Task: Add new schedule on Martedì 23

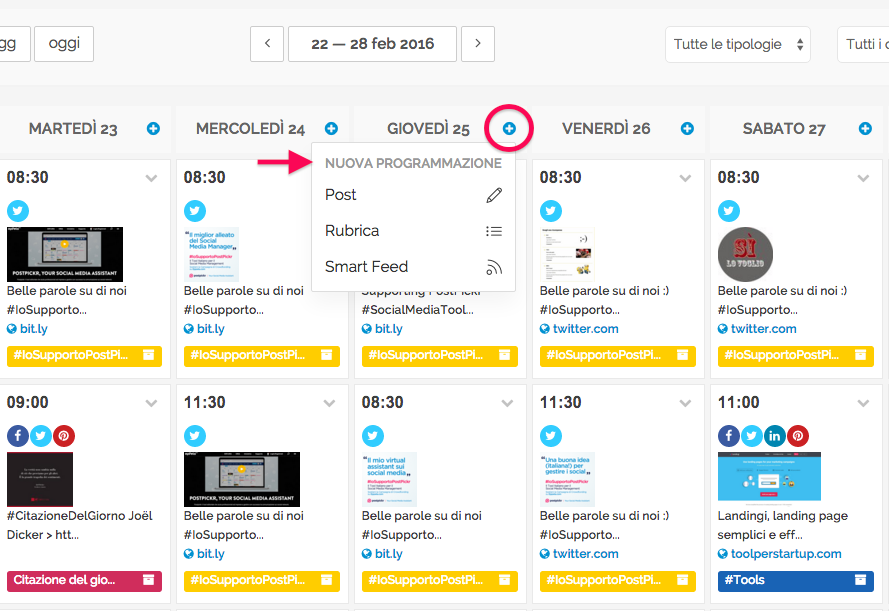Action: click(153, 129)
